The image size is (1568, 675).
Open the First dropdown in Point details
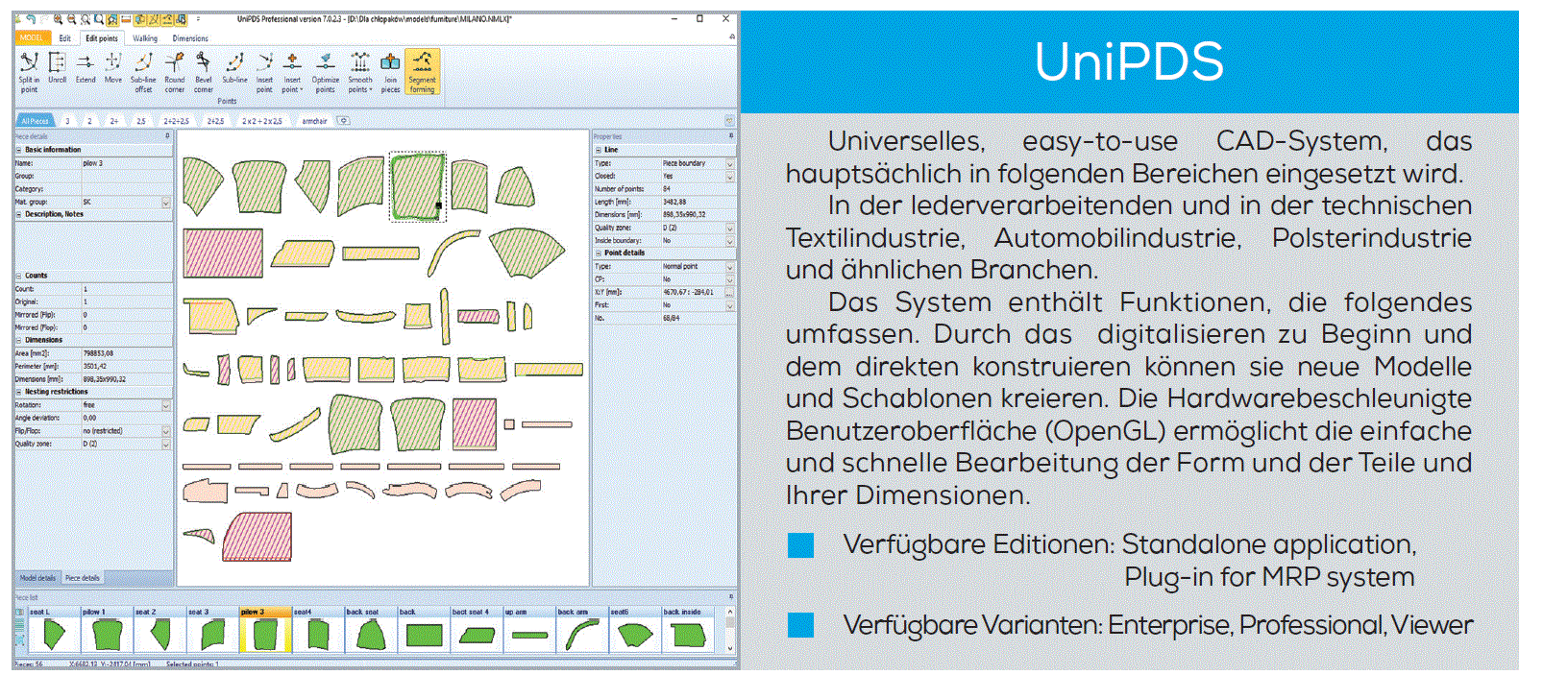730,305
